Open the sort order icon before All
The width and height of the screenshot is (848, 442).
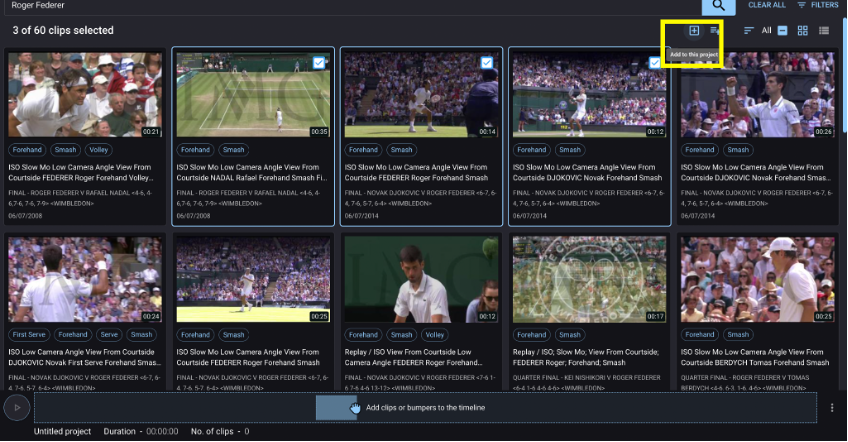click(748, 30)
